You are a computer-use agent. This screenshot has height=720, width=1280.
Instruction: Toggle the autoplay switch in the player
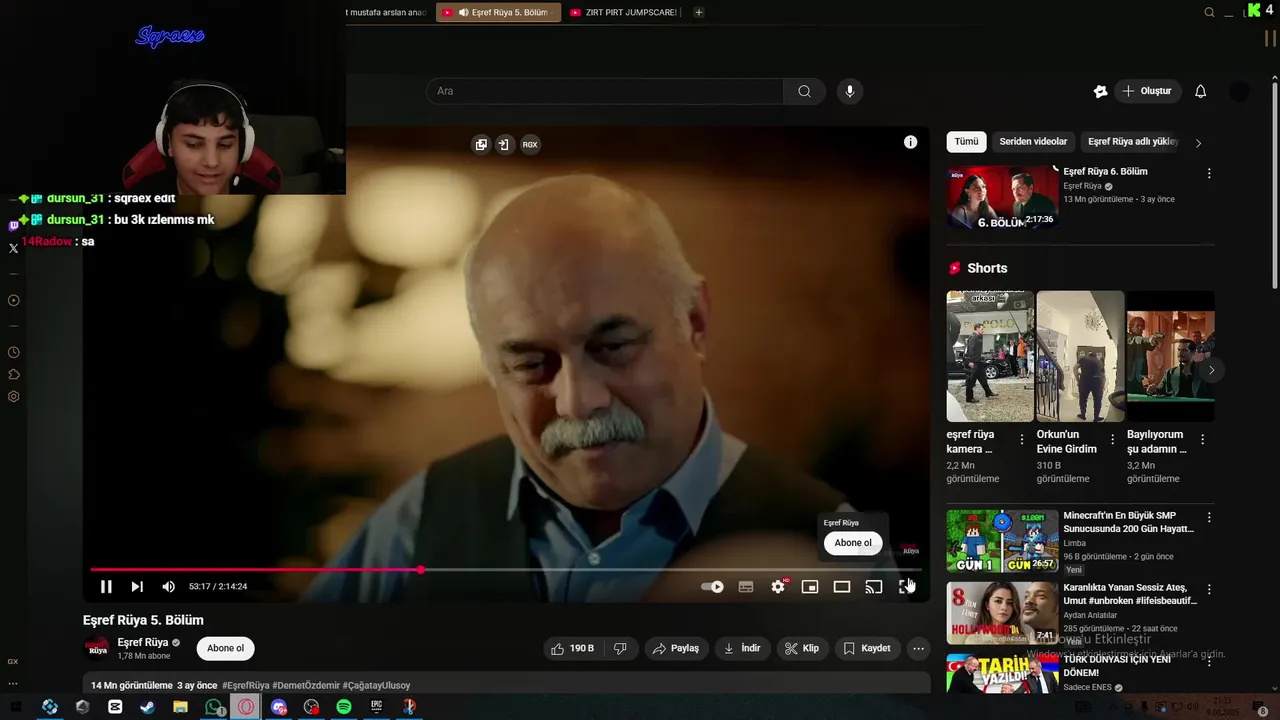[712, 587]
